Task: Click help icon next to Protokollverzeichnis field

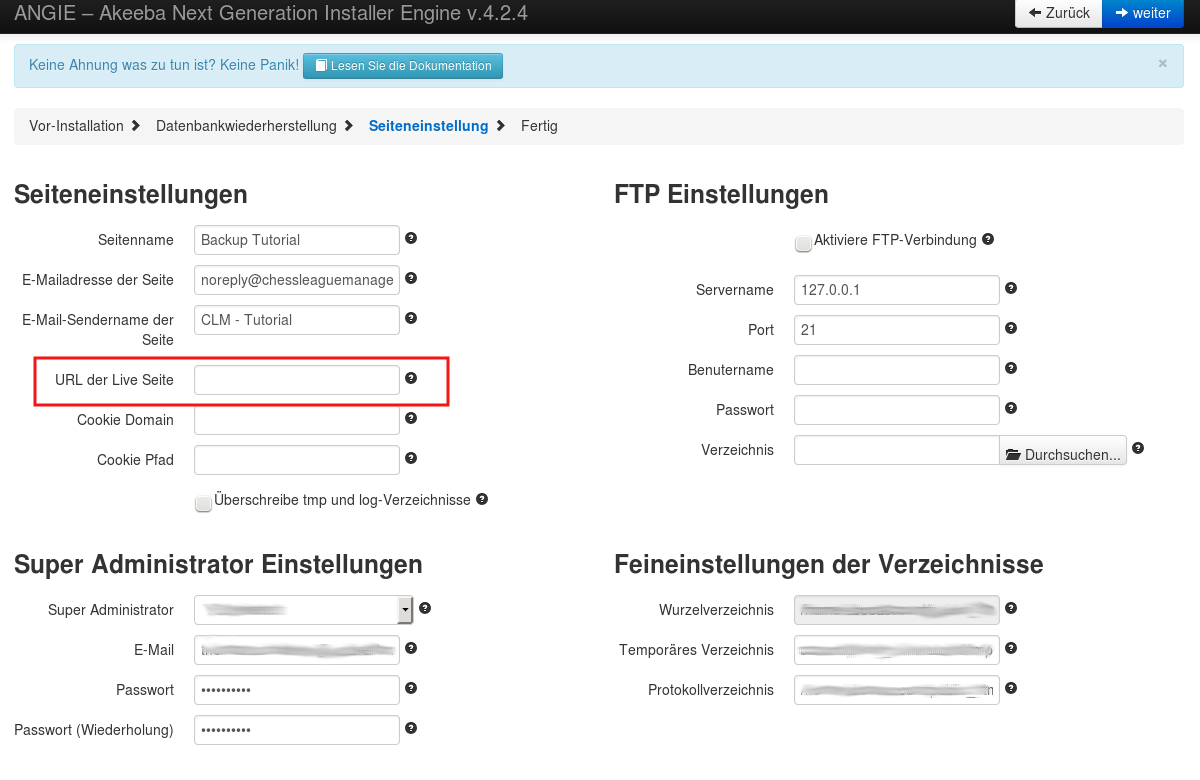Action: [x=1011, y=688]
